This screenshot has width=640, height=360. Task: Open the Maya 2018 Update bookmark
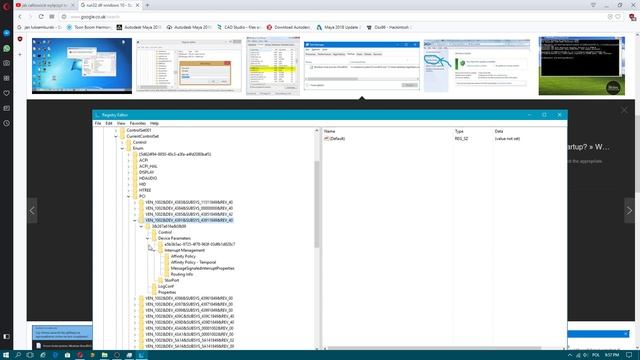click(338, 27)
